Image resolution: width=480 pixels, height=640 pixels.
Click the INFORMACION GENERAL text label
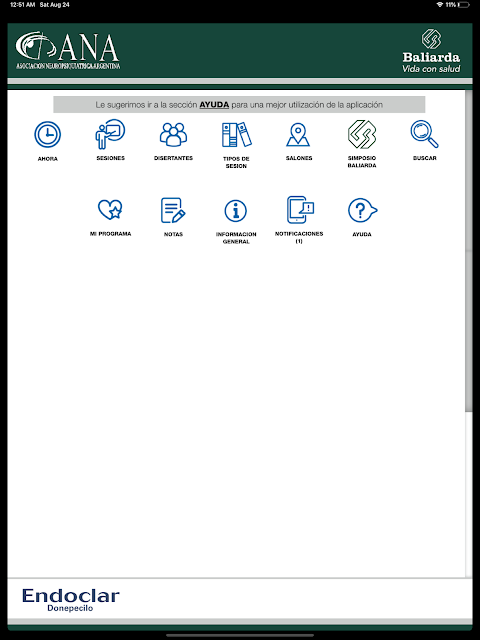tap(236, 238)
